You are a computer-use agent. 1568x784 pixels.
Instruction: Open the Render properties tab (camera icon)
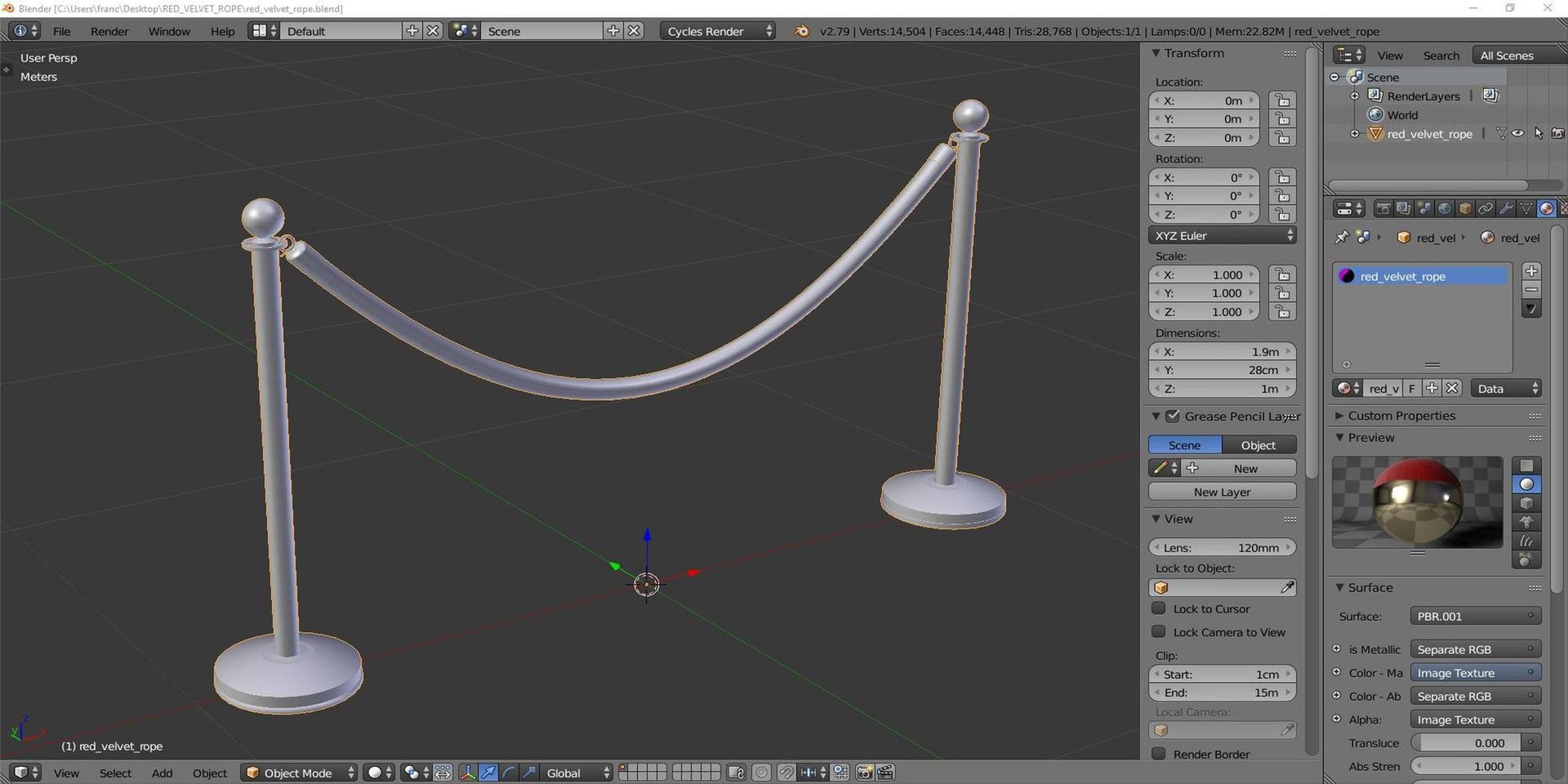click(1383, 209)
